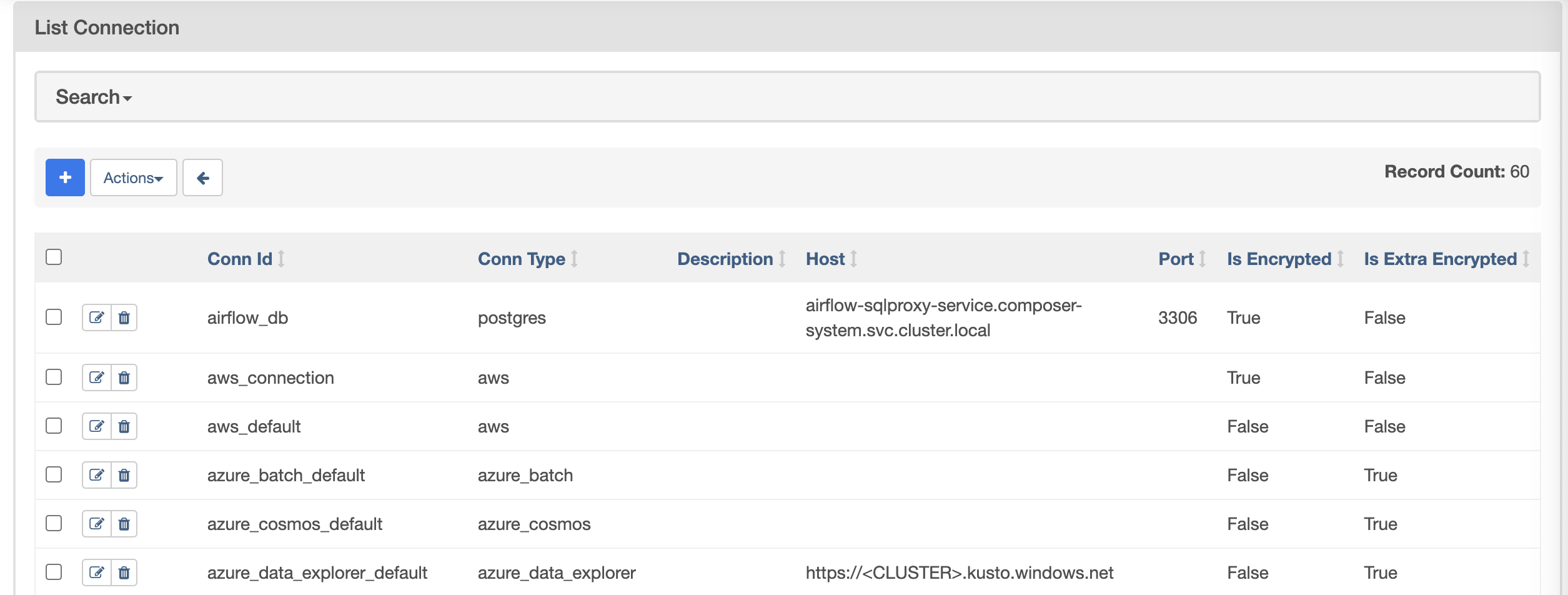1568x595 pixels.
Task: Toggle the select-all checkbox in header
Action: pyautogui.click(x=54, y=257)
